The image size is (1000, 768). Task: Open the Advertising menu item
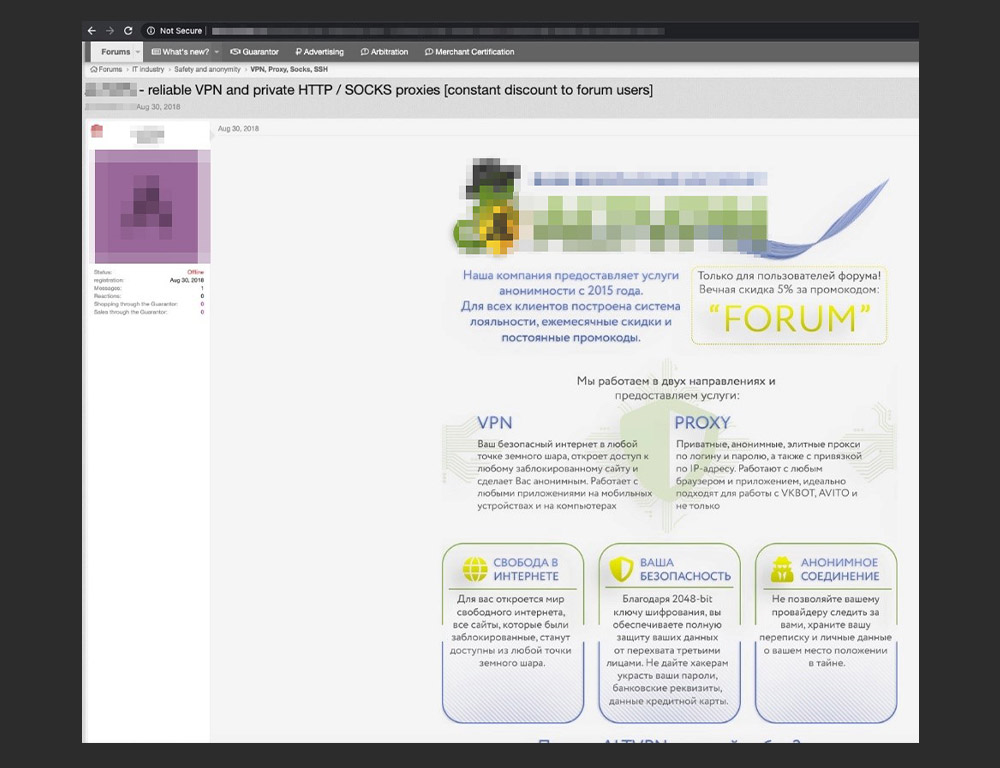319,52
